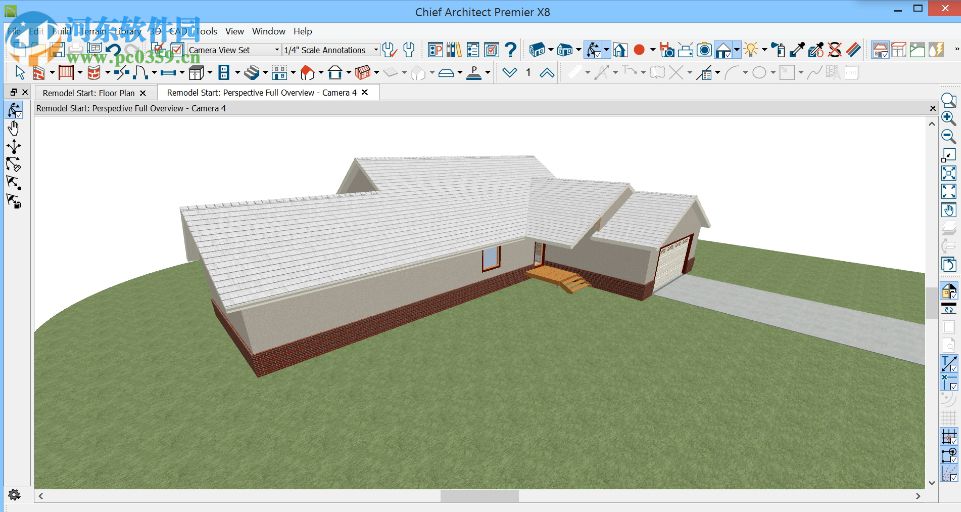The width and height of the screenshot is (961, 512).
Task: Open the Tools menu
Action: [x=207, y=31]
